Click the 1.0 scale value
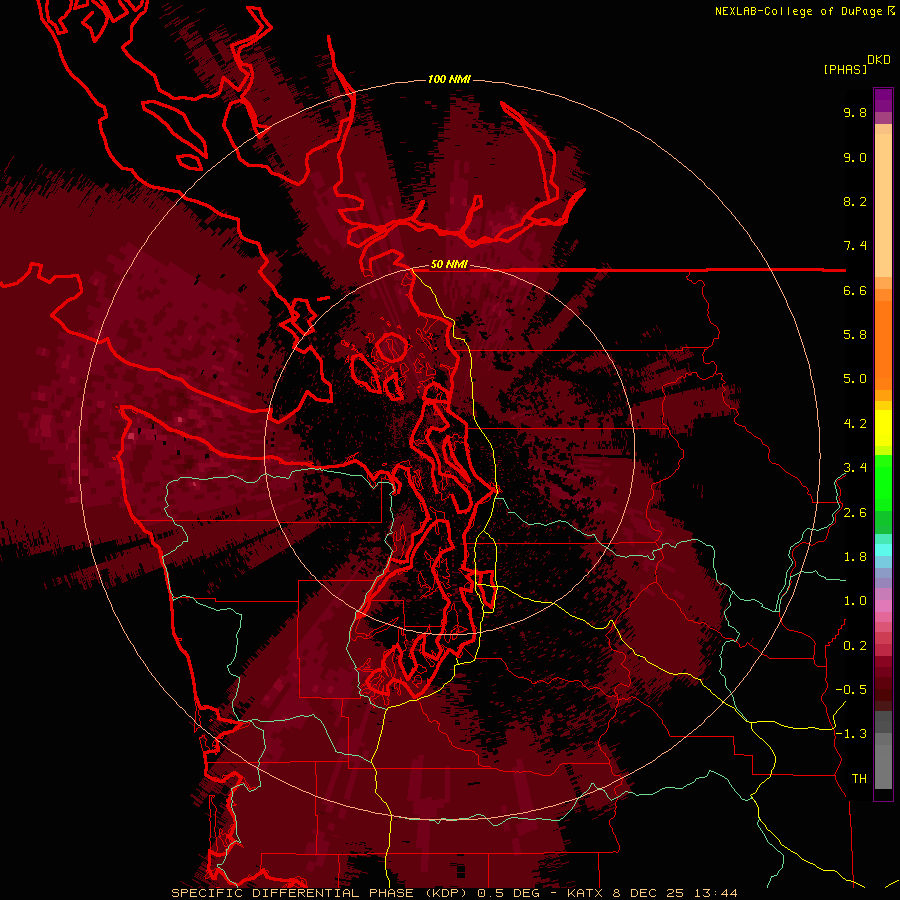 tap(855, 601)
